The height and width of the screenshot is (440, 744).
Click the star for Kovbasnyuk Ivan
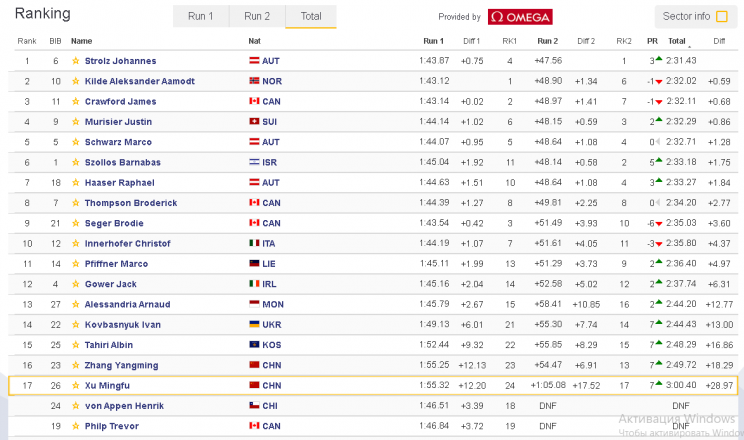point(75,325)
